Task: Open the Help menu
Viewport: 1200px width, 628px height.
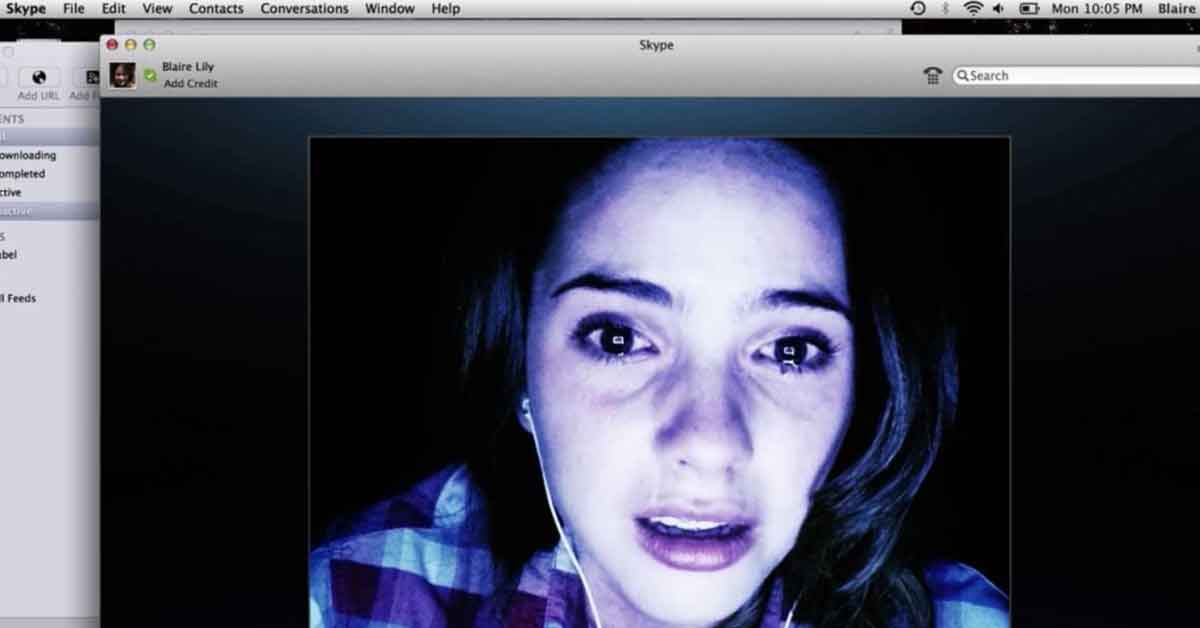Action: coord(445,8)
